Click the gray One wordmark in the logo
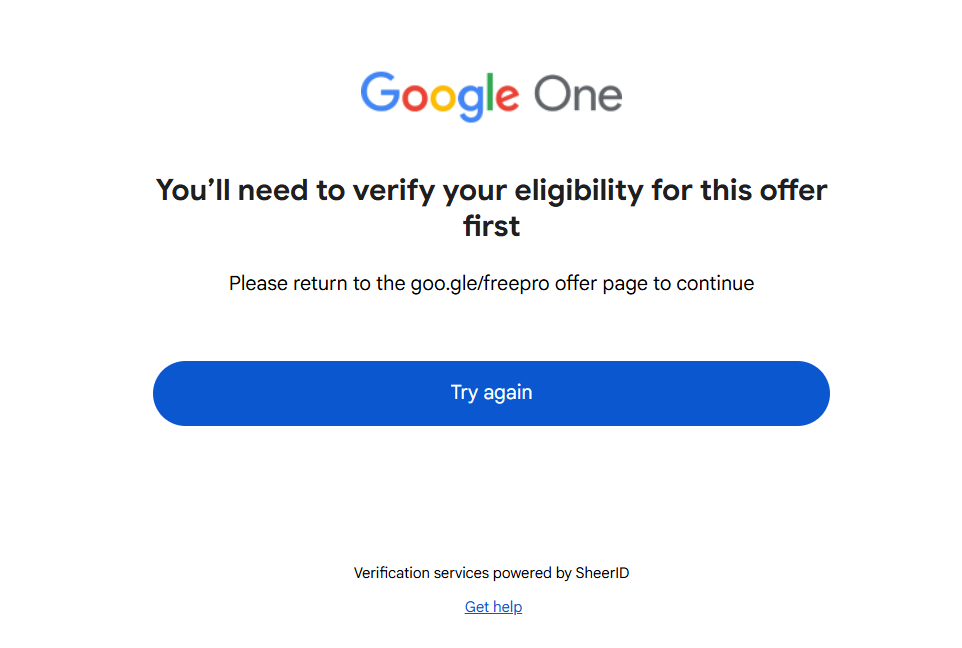962x648 pixels. pos(578,94)
